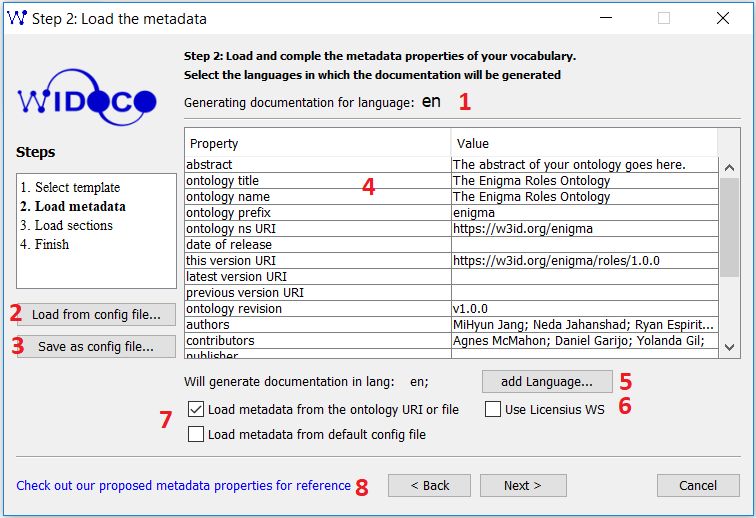The height and width of the screenshot is (518, 756).
Task: Edit this version URI value cell
Action: click(584, 260)
